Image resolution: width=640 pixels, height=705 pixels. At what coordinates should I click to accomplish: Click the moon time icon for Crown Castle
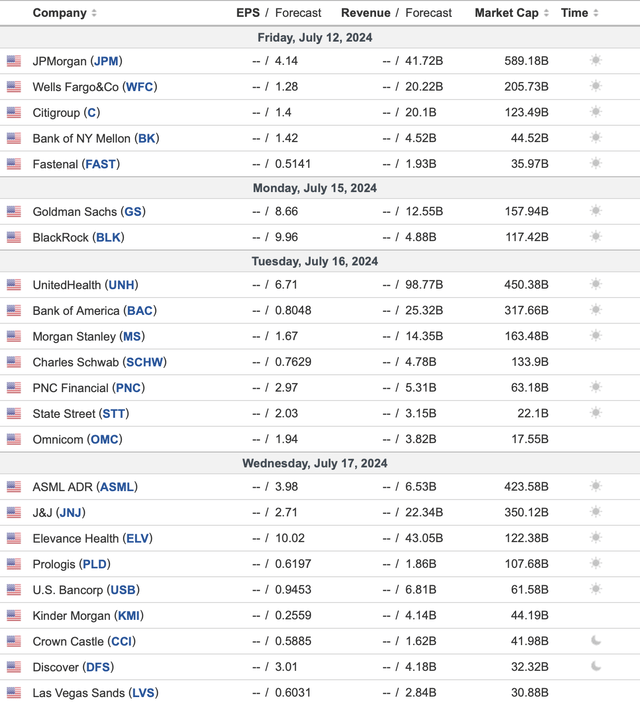coord(596,641)
